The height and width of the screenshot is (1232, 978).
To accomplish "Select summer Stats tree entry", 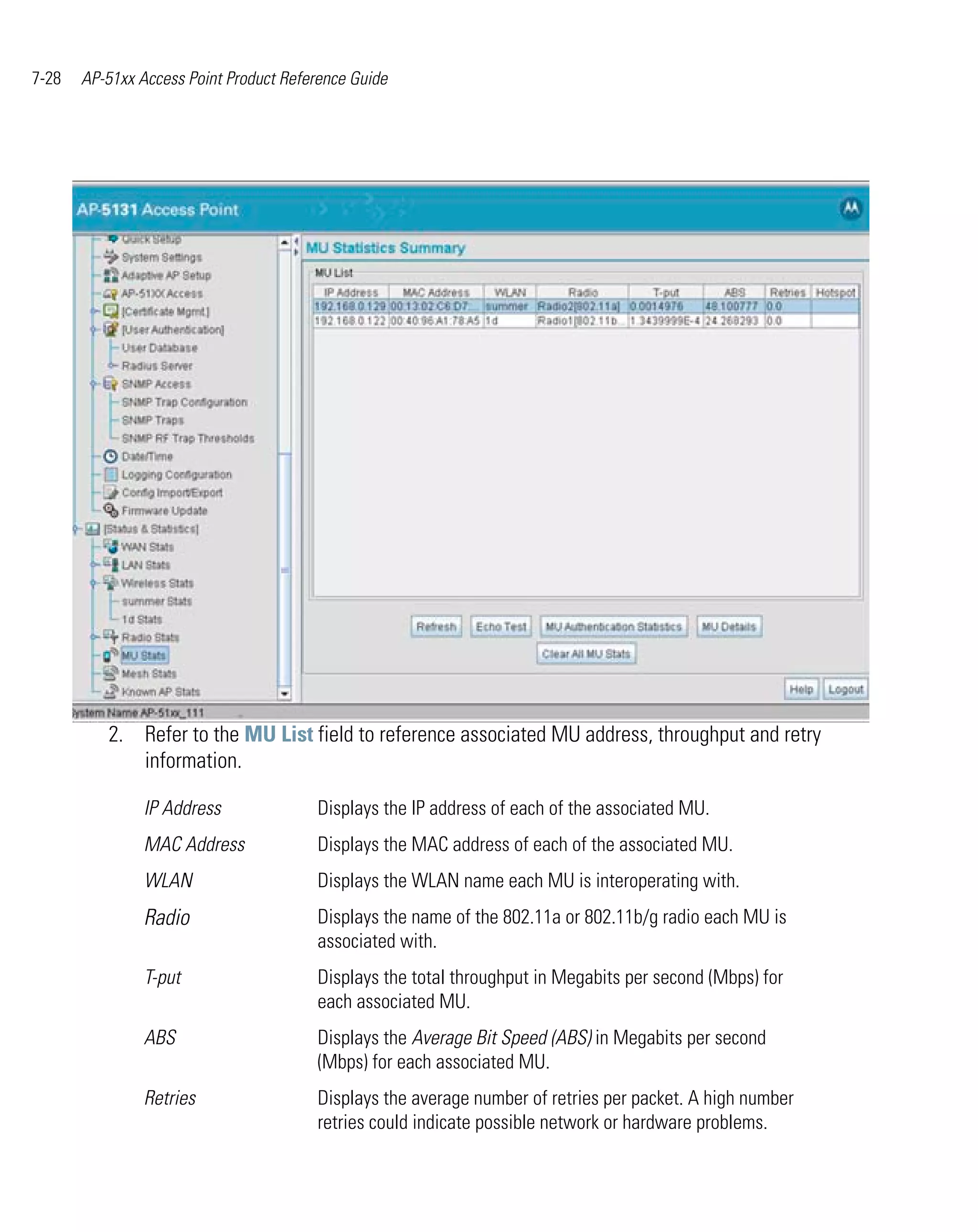I will [x=157, y=601].
